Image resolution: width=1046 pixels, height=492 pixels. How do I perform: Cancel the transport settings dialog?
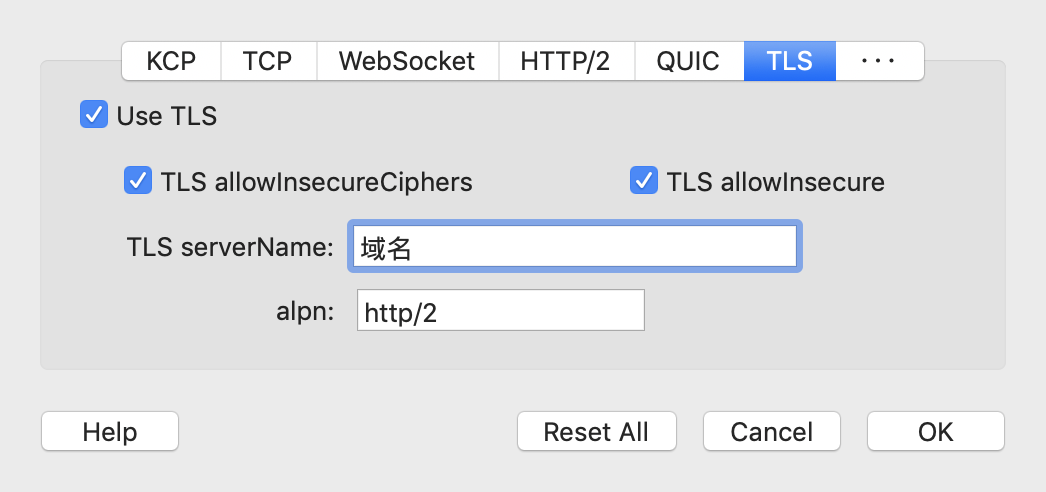coord(772,431)
